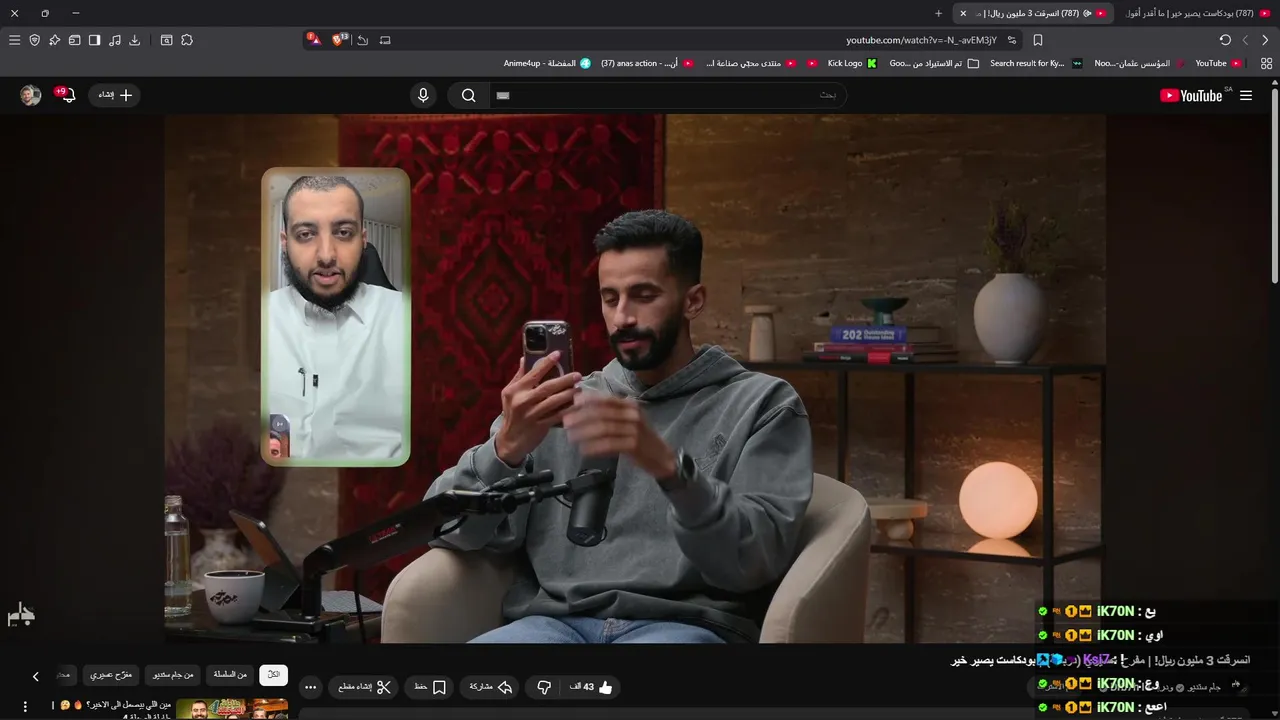The width and height of the screenshot is (1280, 720).
Task: Click the address bar URL youtube.com/watch
Action: coord(921,40)
